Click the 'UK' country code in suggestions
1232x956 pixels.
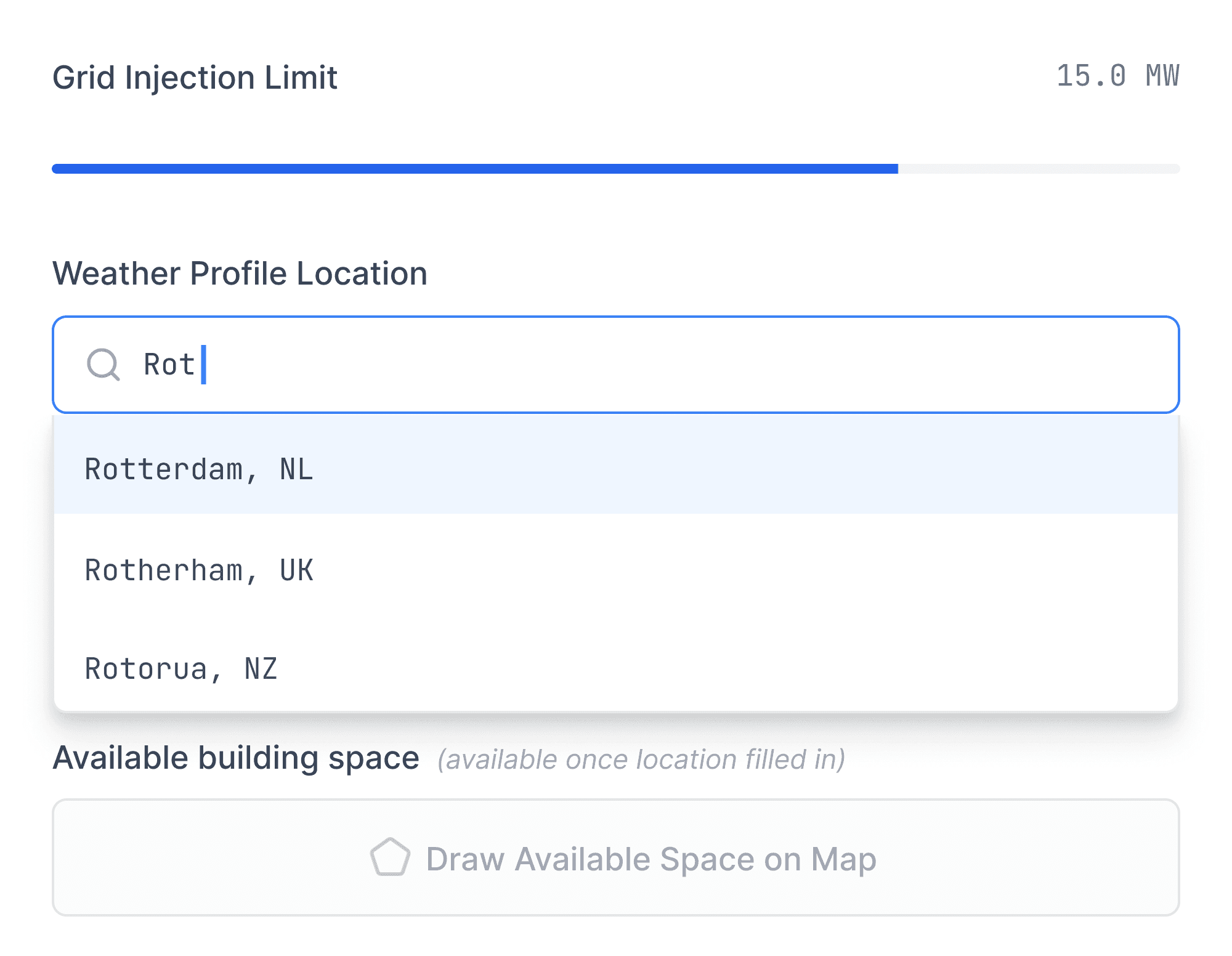pyautogui.click(x=296, y=570)
